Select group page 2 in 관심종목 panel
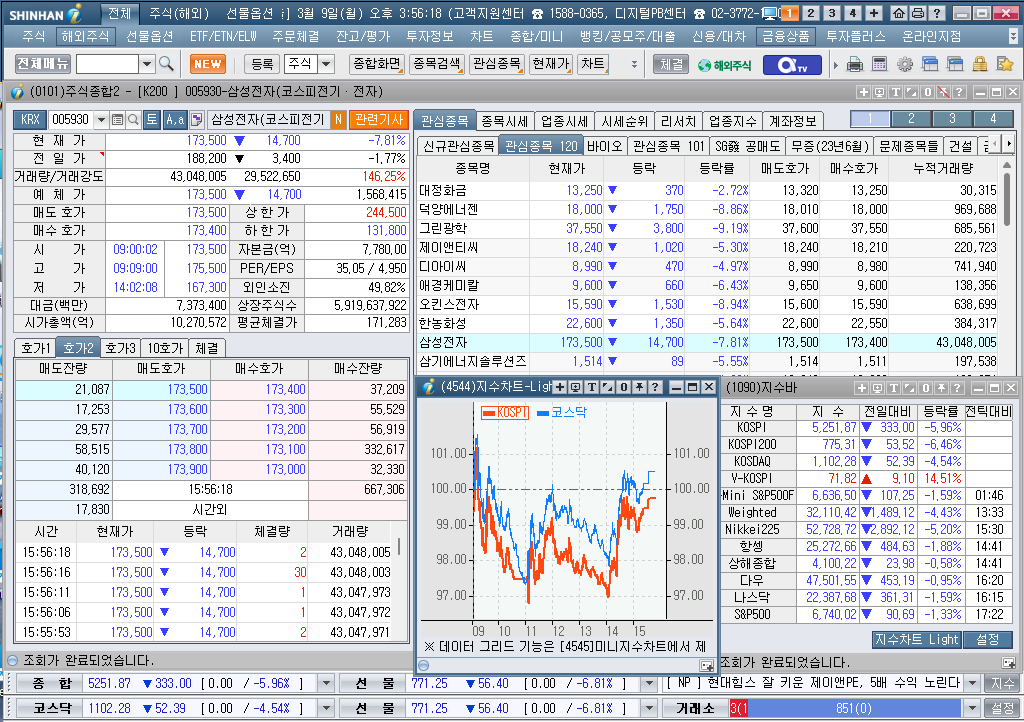Viewport: 1024px width, 722px height. (x=911, y=119)
